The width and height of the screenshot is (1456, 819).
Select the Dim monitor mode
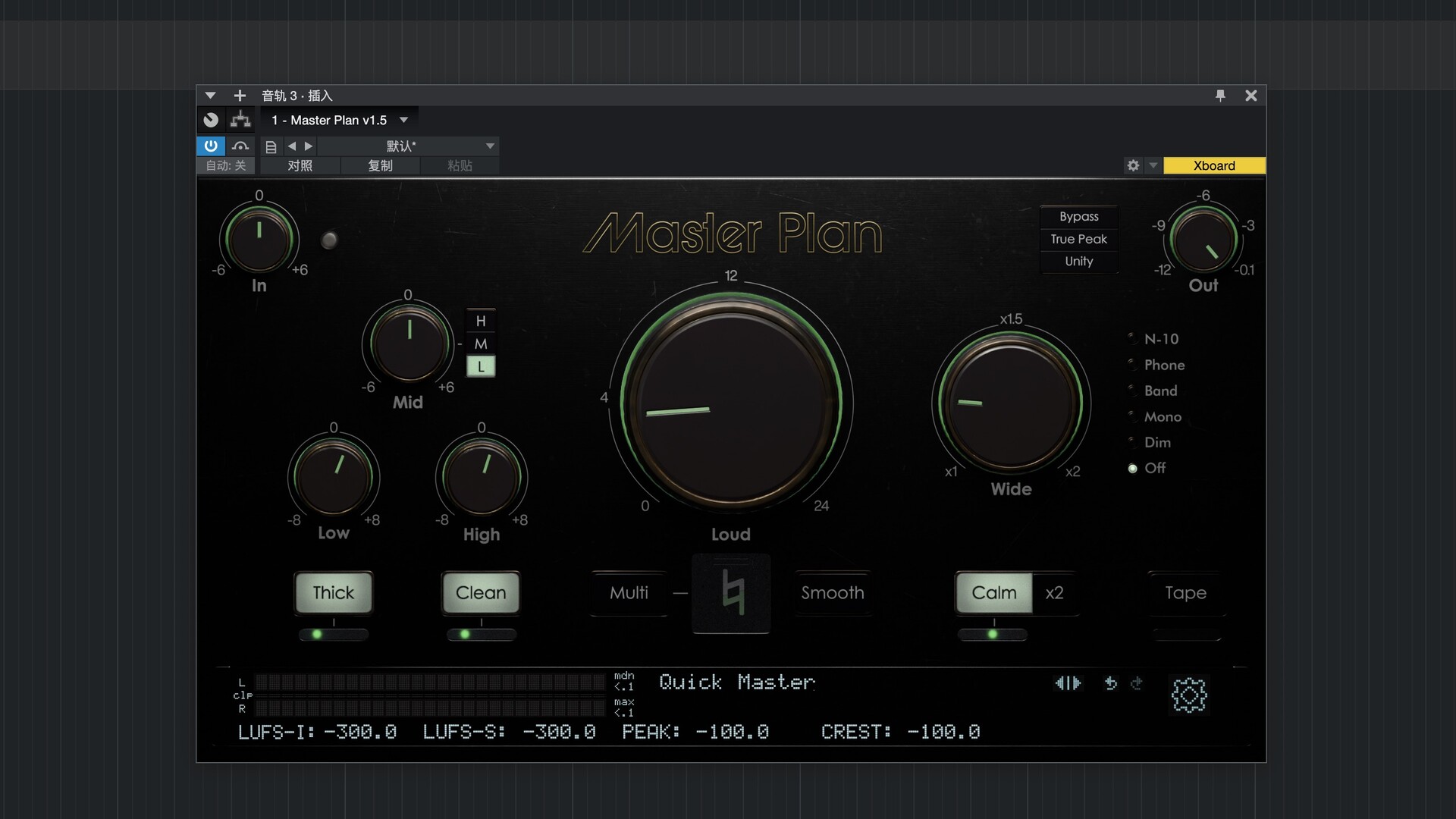point(1150,442)
